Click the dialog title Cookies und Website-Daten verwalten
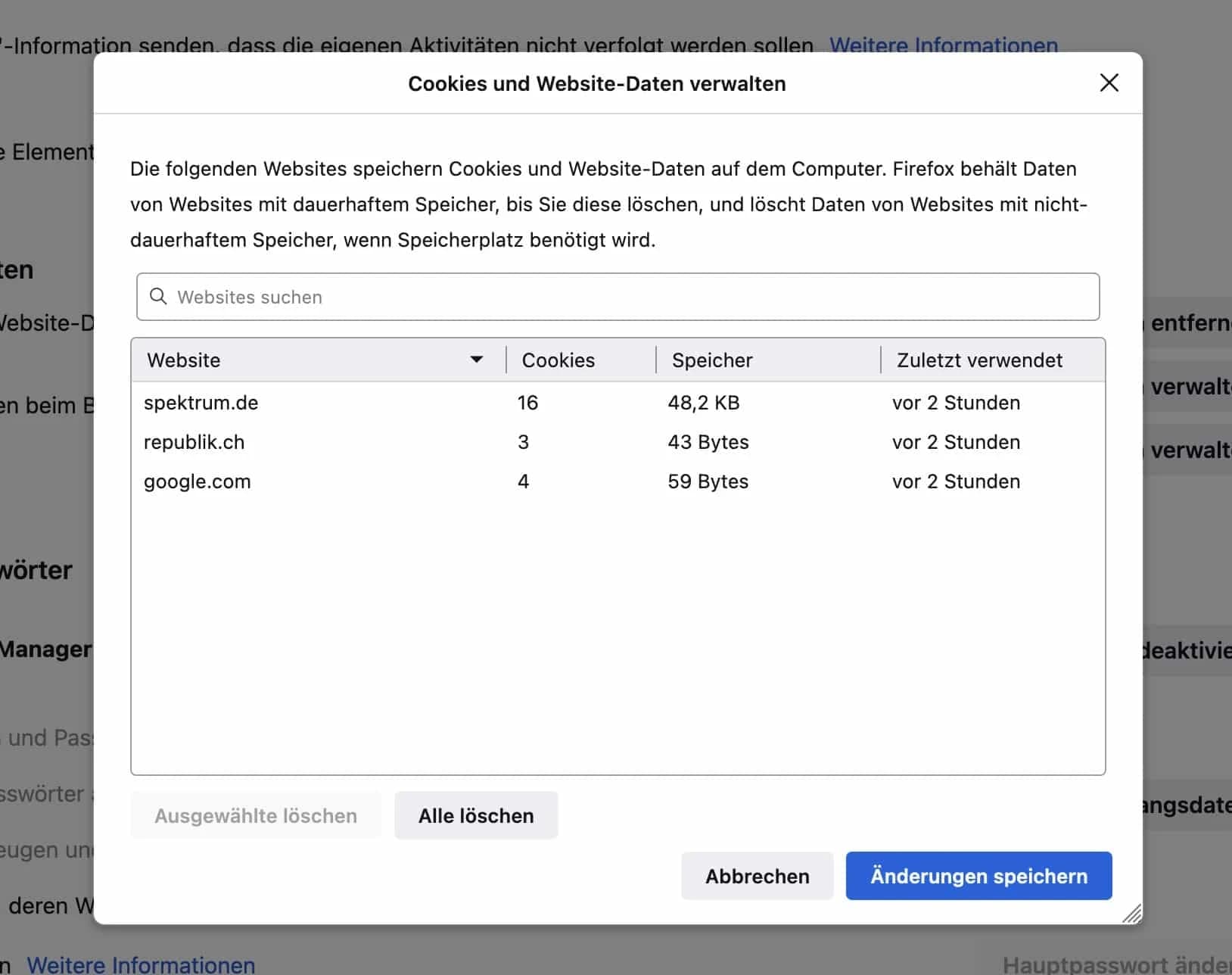Screen dimensions: 1232x975 point(597,84)
